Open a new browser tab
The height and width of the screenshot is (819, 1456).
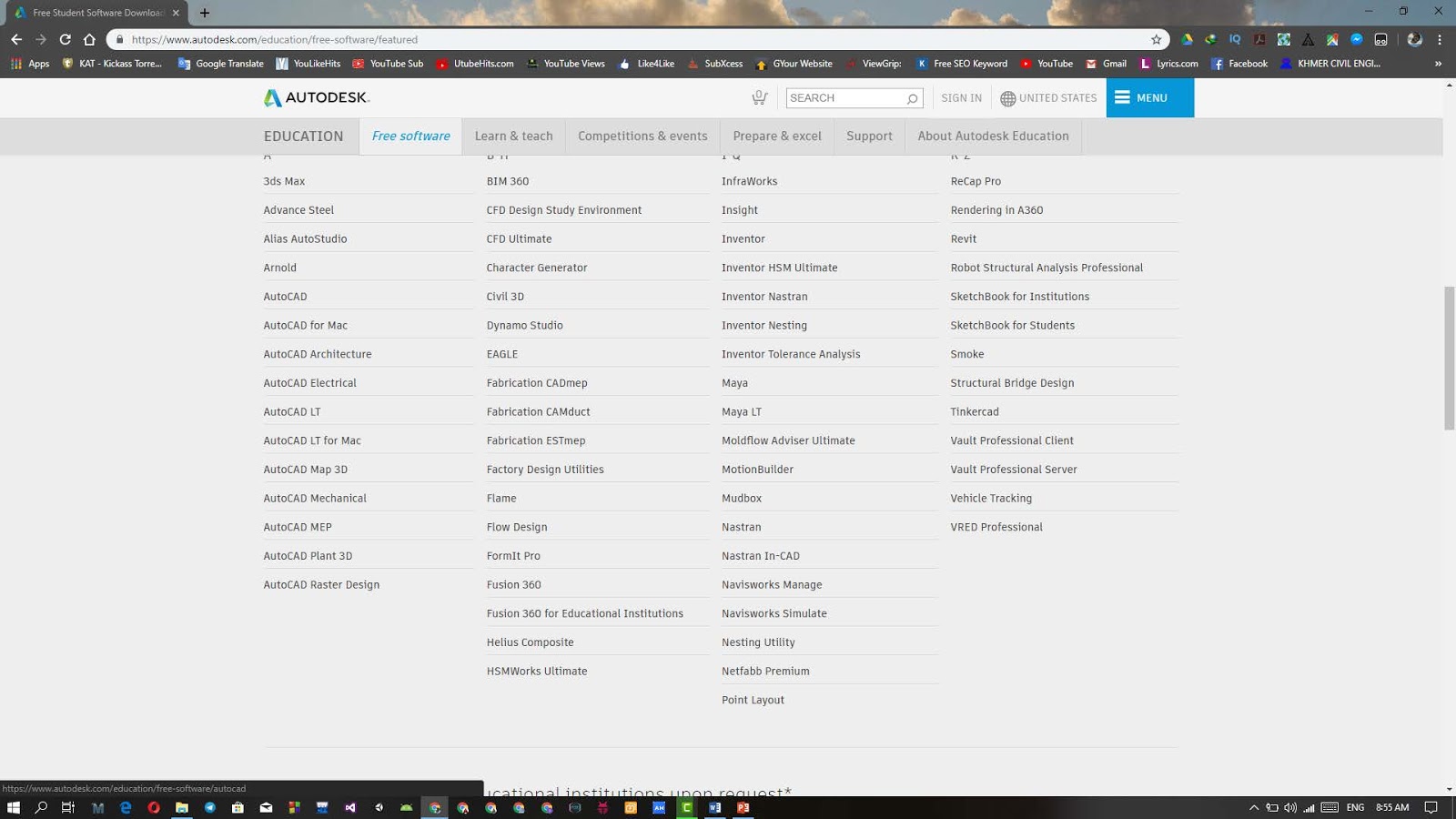pyautogui.click(x=205, y=13)
